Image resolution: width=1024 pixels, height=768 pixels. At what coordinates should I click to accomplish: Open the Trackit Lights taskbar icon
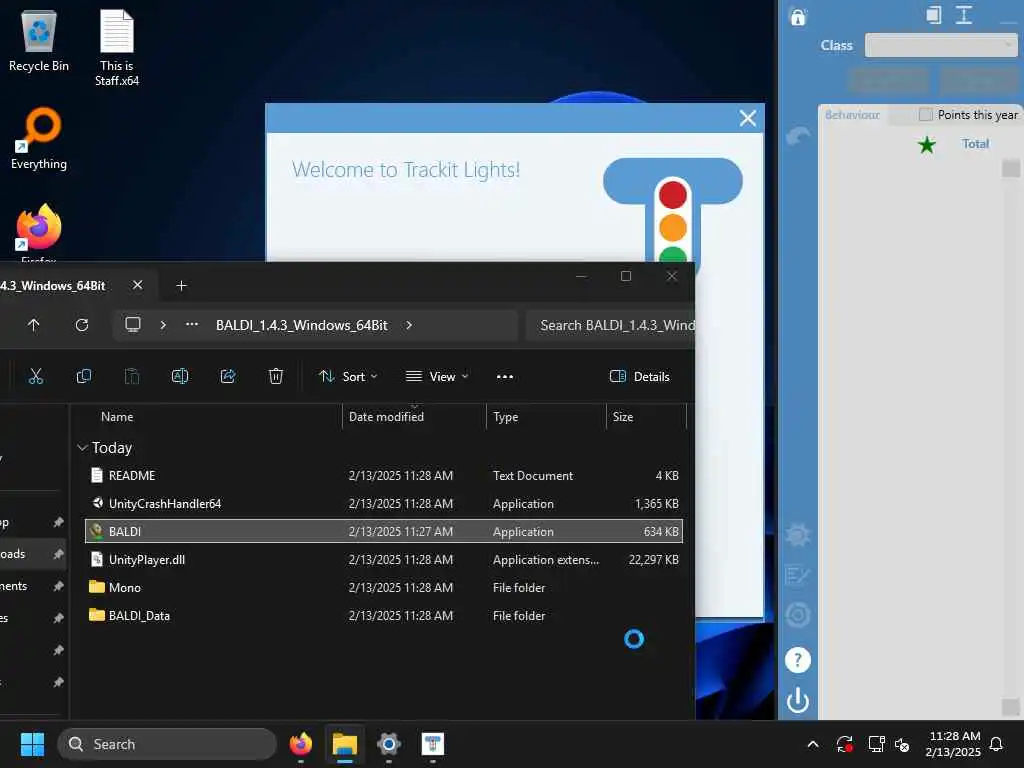[x=432, y=744]
